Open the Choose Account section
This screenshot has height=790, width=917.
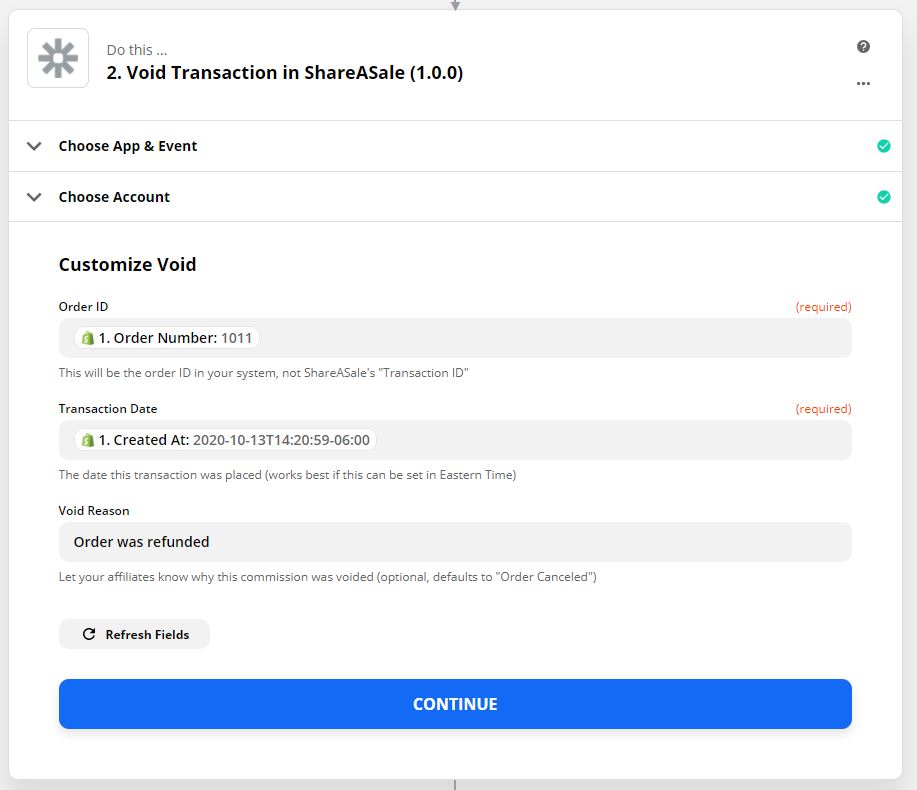click(x=455, y=197)
